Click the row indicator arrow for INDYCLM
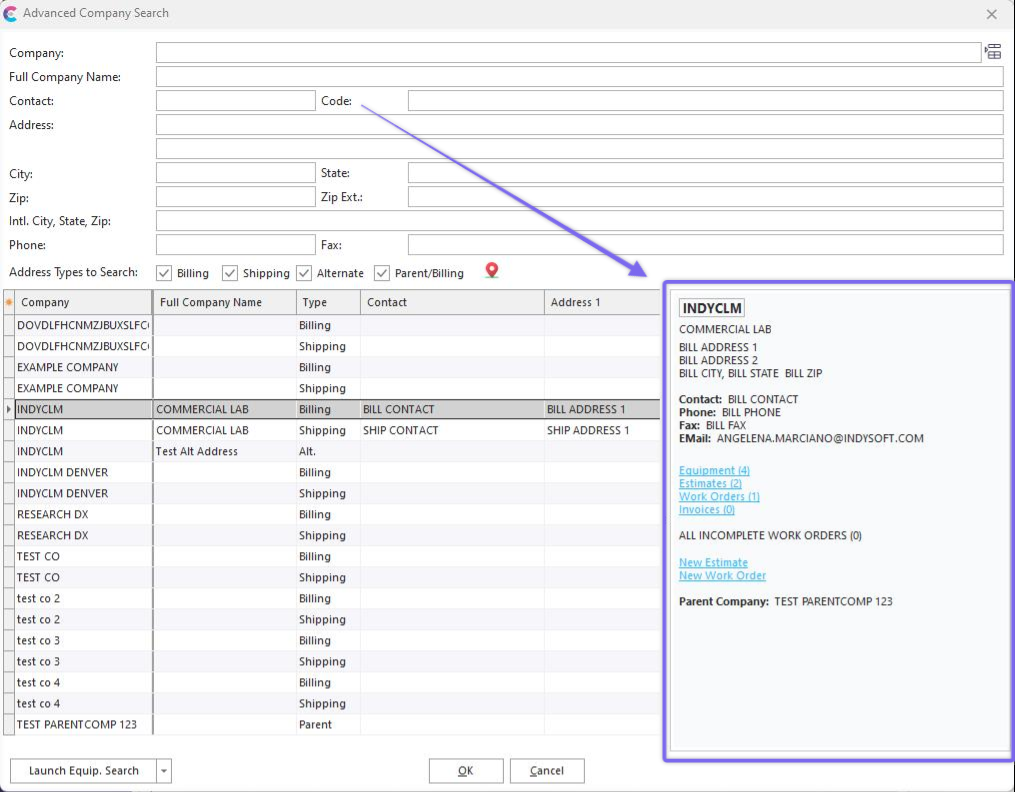 9,410
